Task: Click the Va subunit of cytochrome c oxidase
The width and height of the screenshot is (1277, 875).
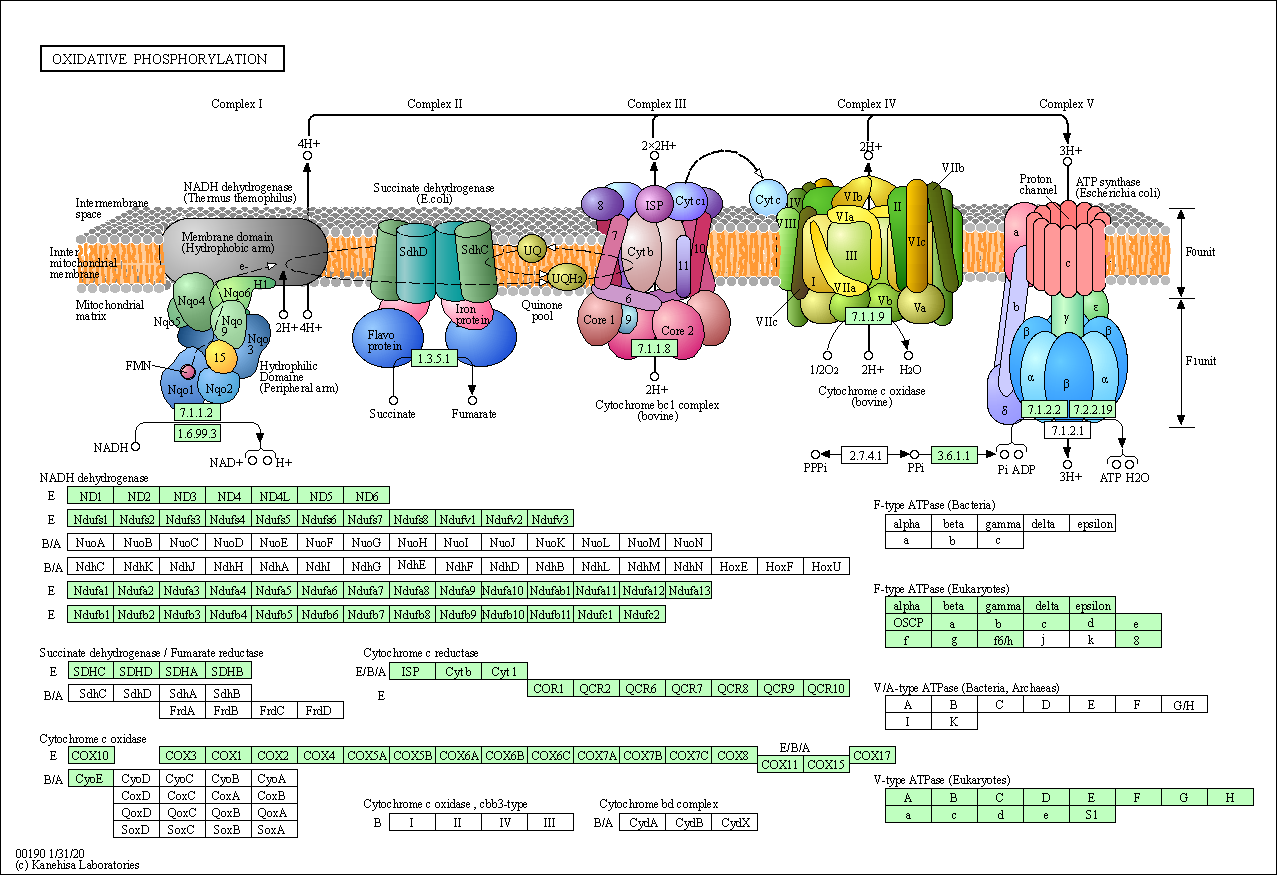Action: click(x=920, y=308)
